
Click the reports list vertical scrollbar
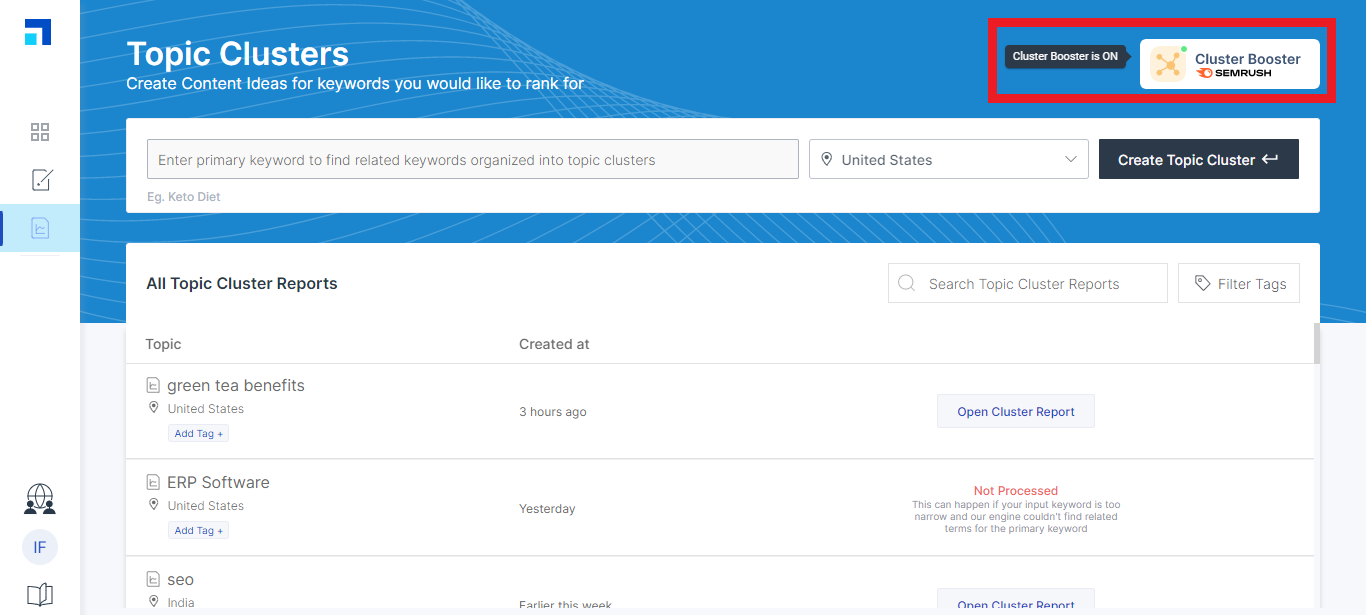[x=1316, y=345]
